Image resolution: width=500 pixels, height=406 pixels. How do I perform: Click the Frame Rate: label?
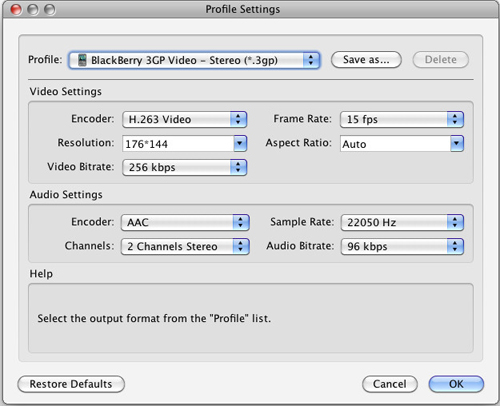[303, 119]
